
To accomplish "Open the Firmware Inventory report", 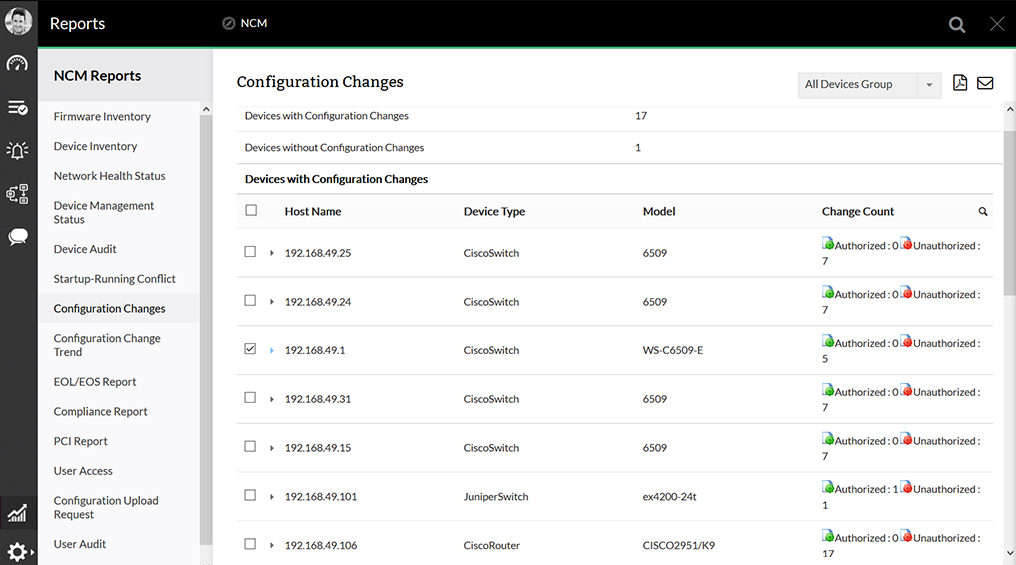I will 102,117.
